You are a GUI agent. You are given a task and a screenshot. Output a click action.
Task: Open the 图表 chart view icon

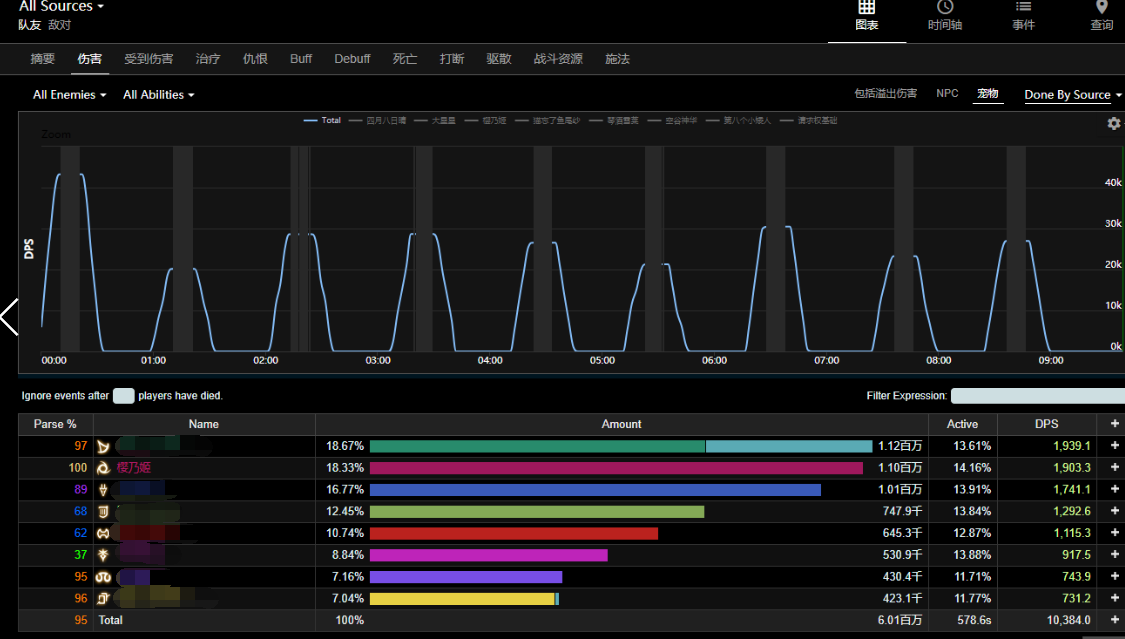click(x=866, y=8)
